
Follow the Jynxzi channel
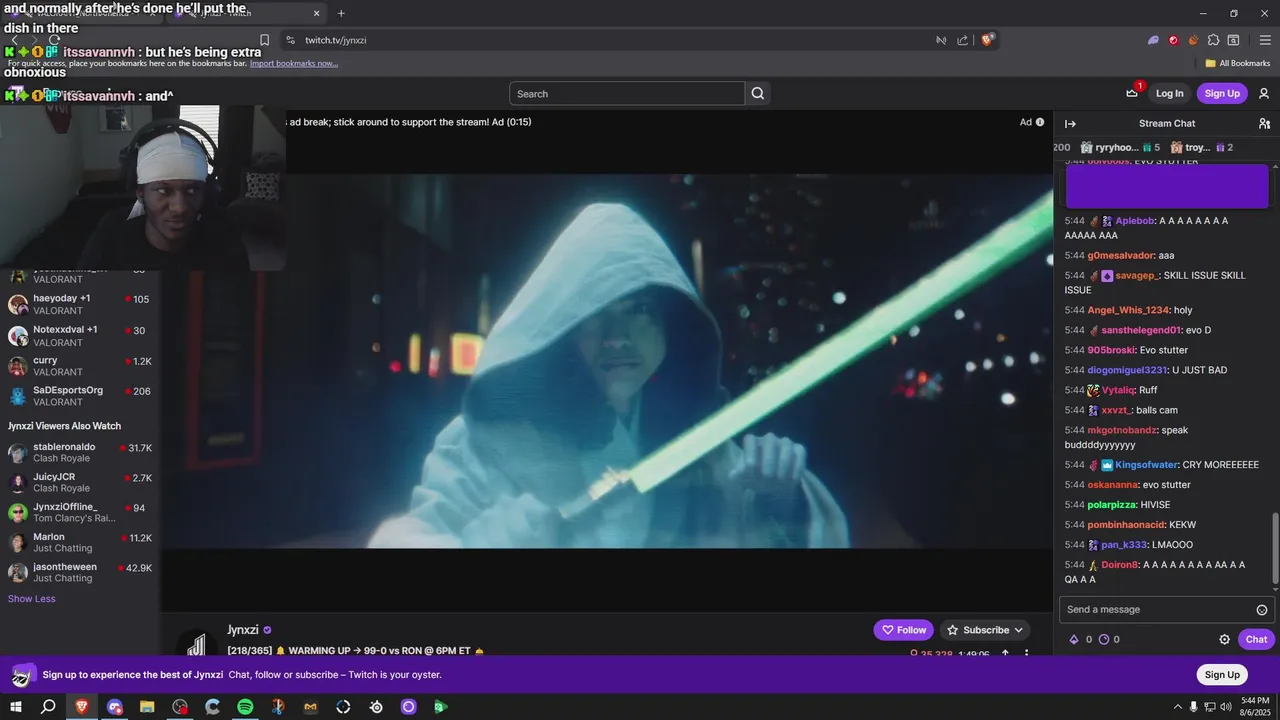click(x=904, y=630)
